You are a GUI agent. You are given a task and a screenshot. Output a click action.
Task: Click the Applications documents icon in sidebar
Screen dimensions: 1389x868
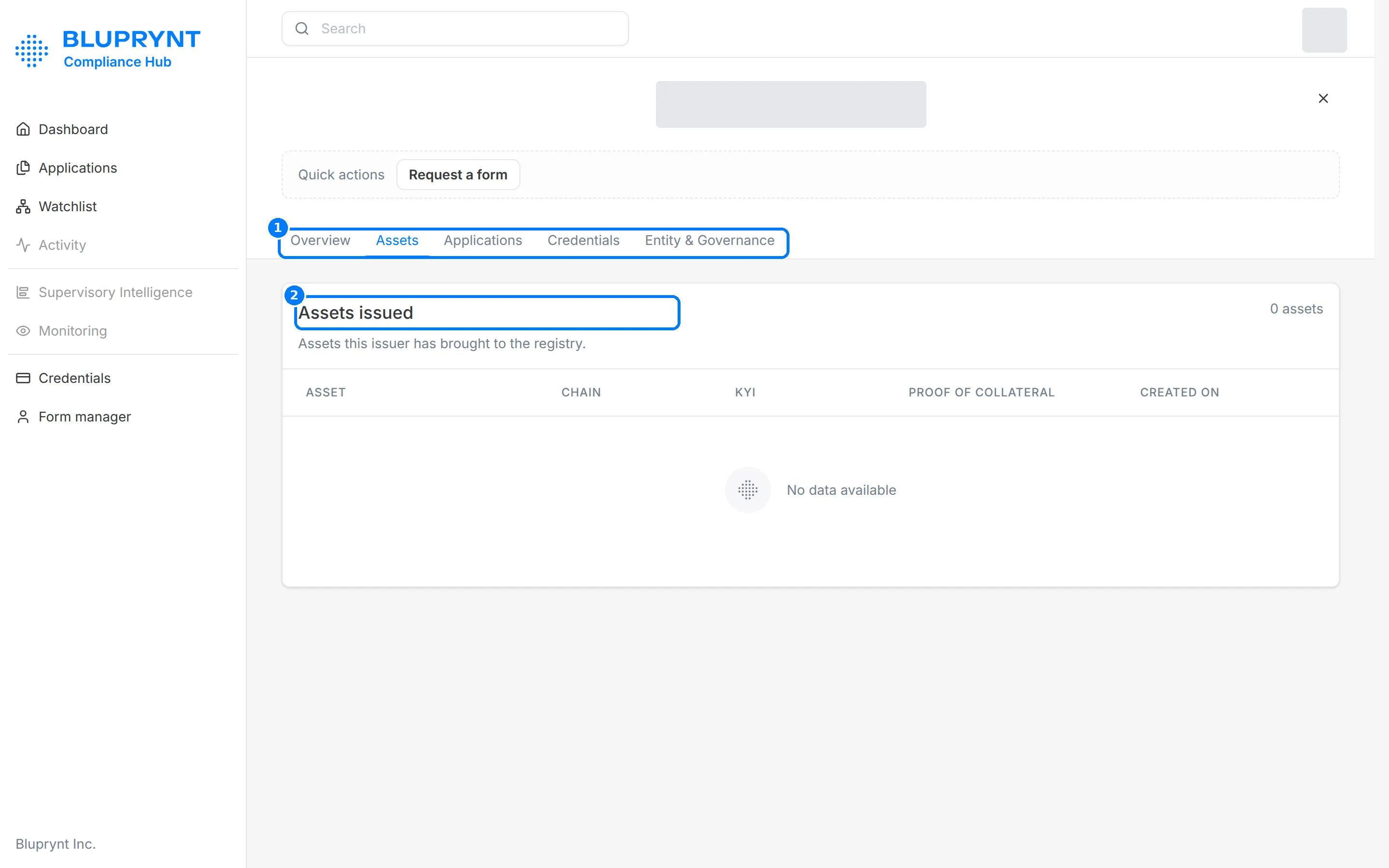(23, 168)
